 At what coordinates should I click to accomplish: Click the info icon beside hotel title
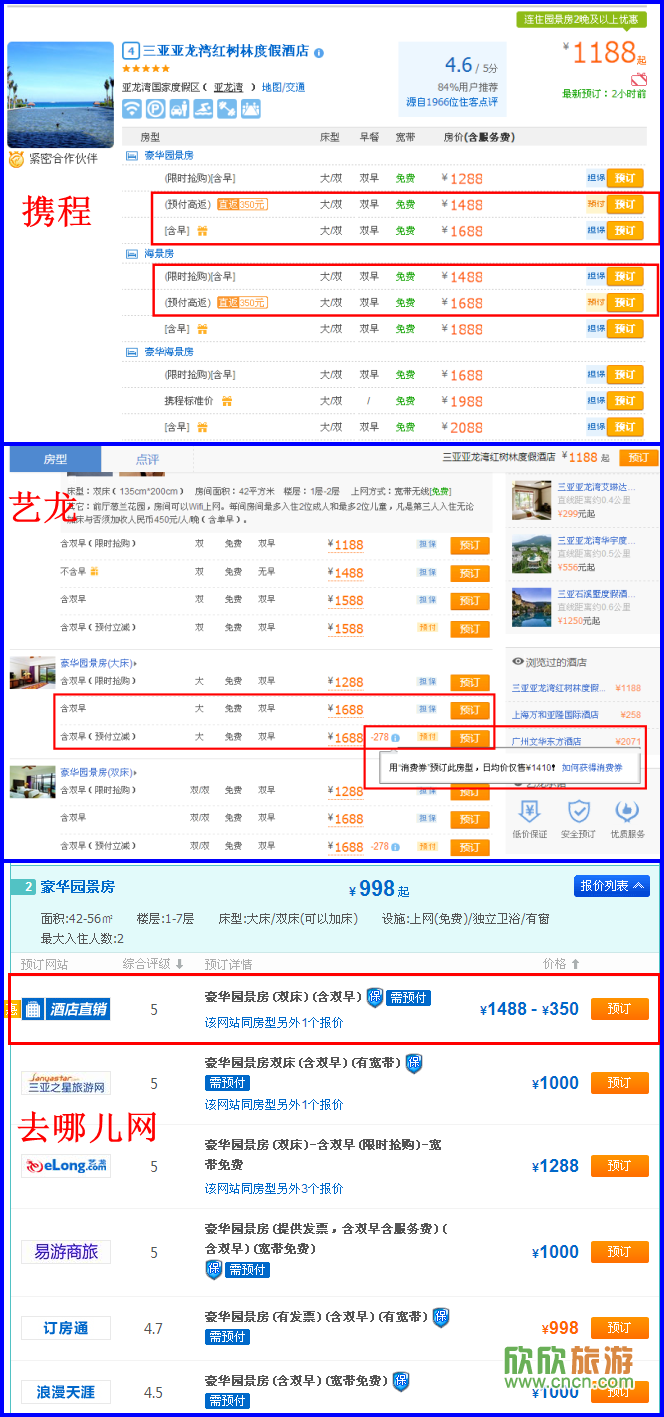pos(319,53)
